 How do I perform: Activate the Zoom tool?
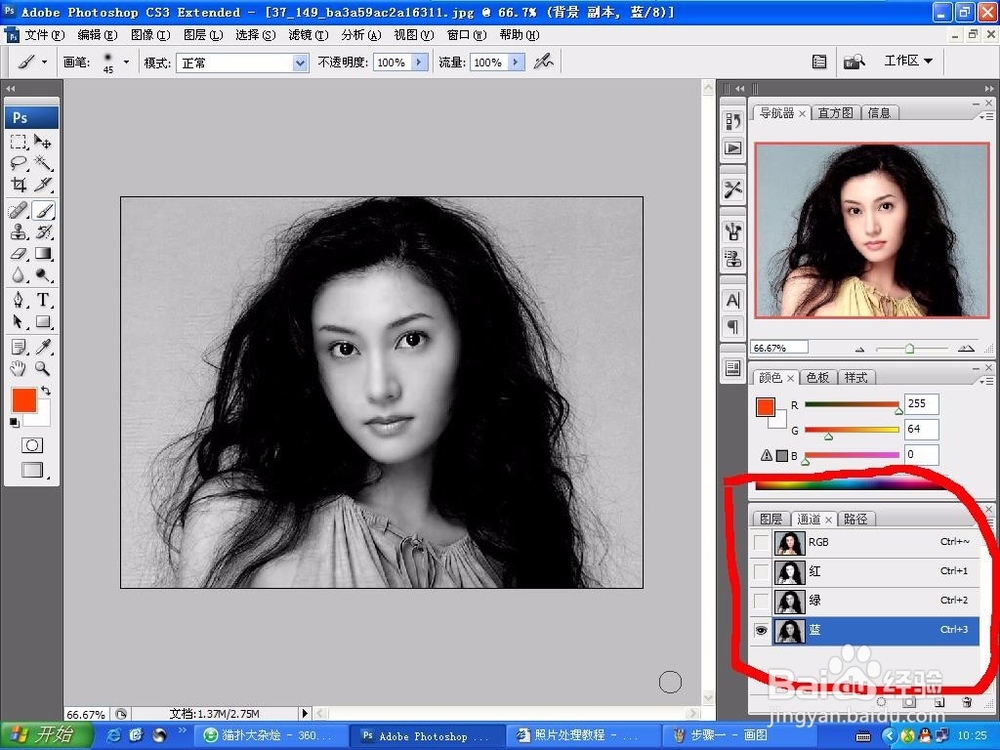coord(40,368)
